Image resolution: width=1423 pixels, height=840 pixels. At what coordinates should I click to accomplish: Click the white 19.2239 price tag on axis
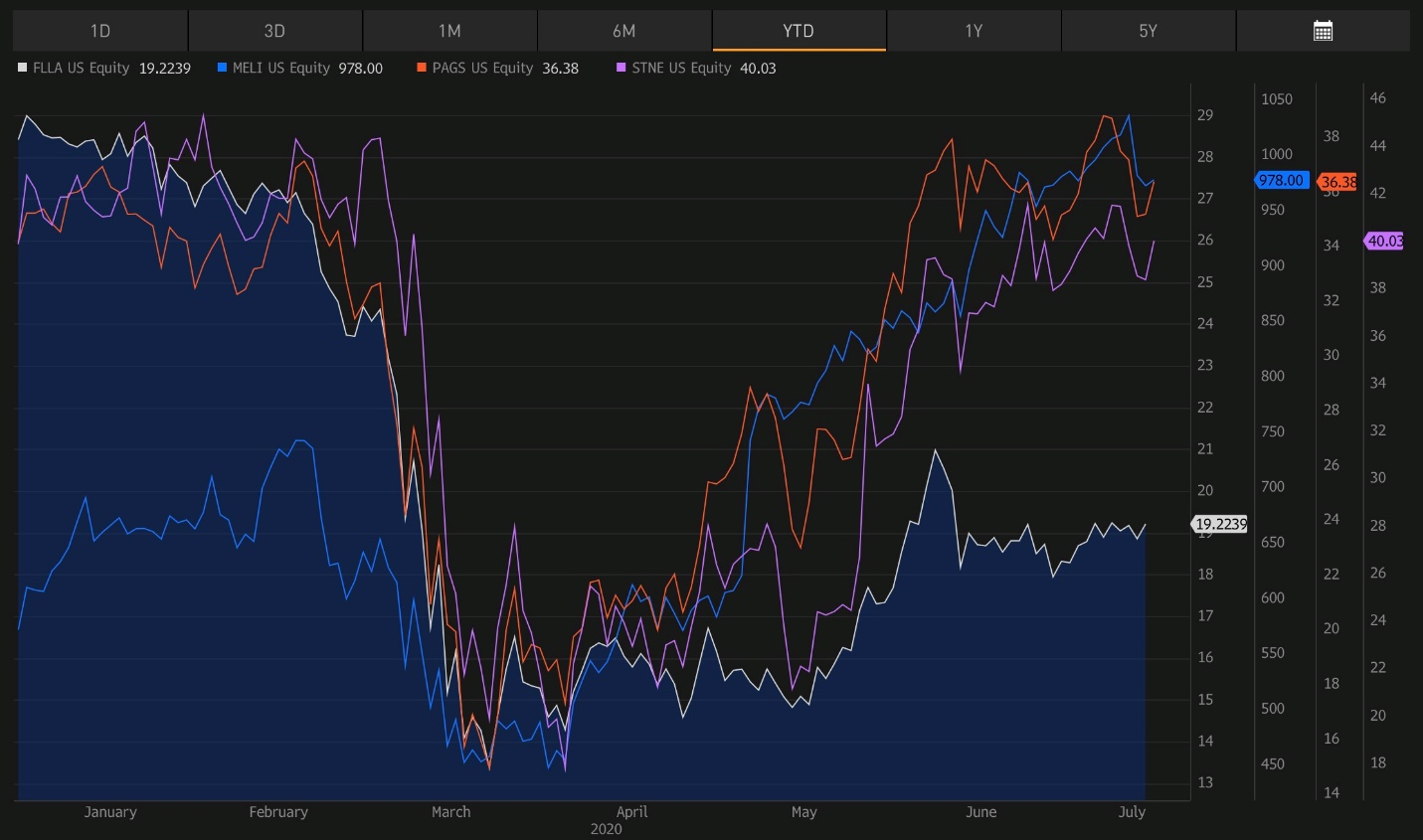(1220, 524)
